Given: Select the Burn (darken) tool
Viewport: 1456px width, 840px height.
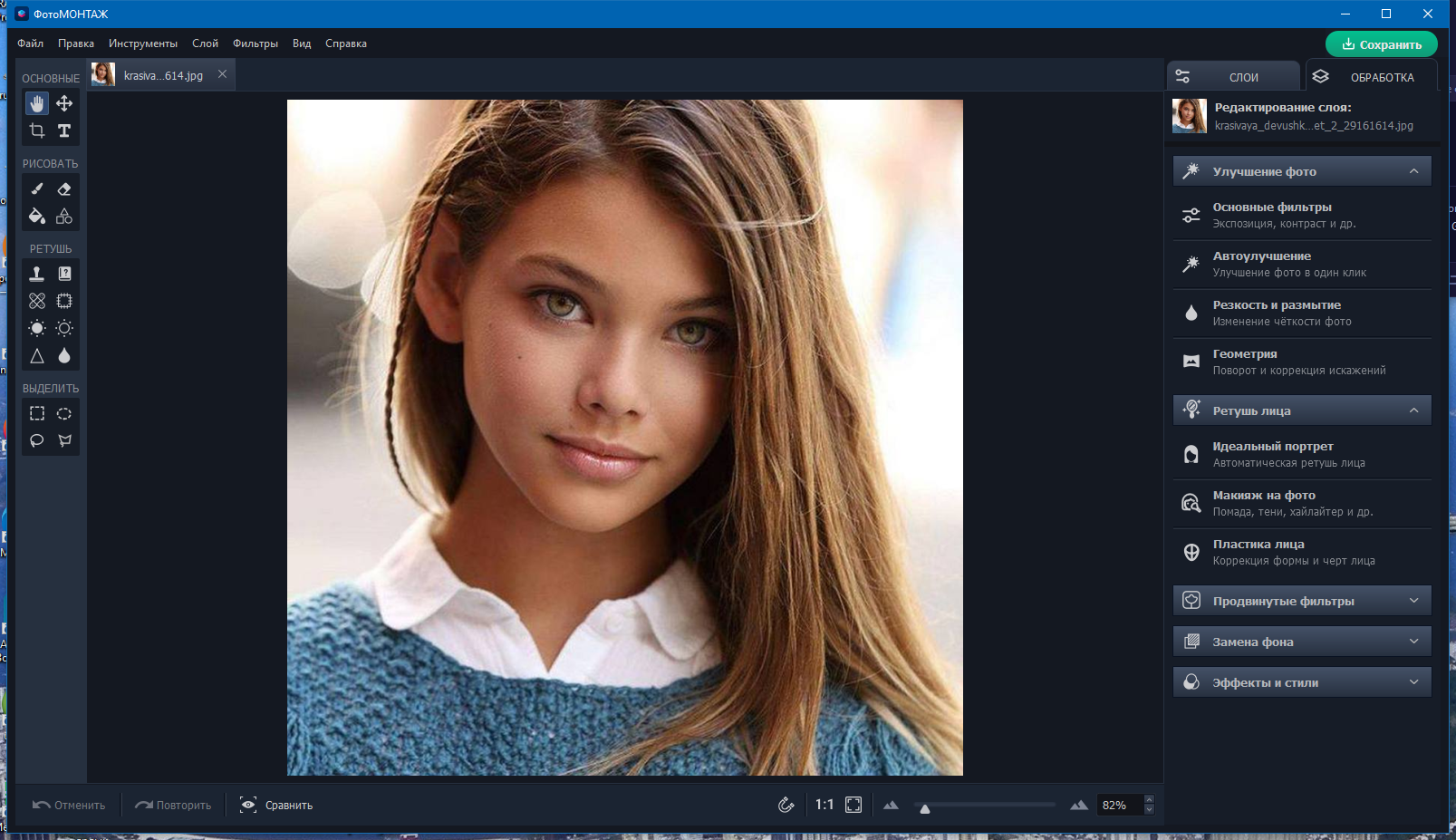Looking at the screenshot, I should [x=64, y=328].
